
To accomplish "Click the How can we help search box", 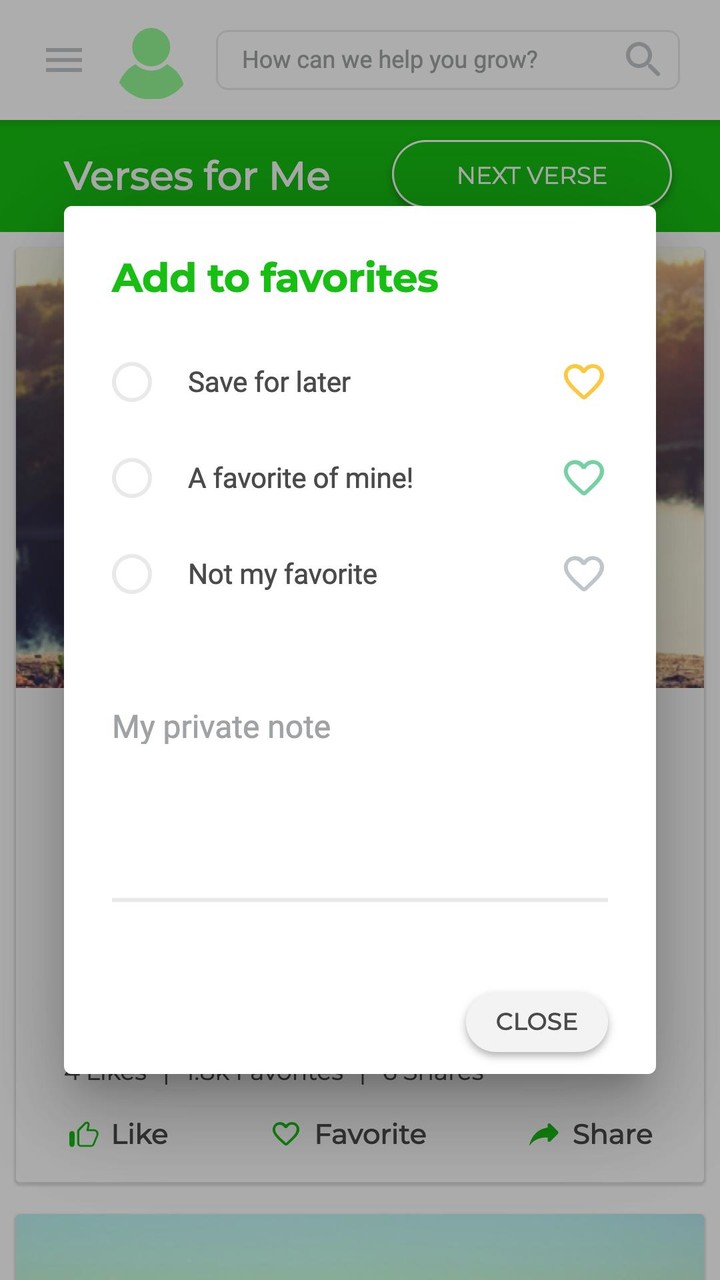I will [420, 61].
